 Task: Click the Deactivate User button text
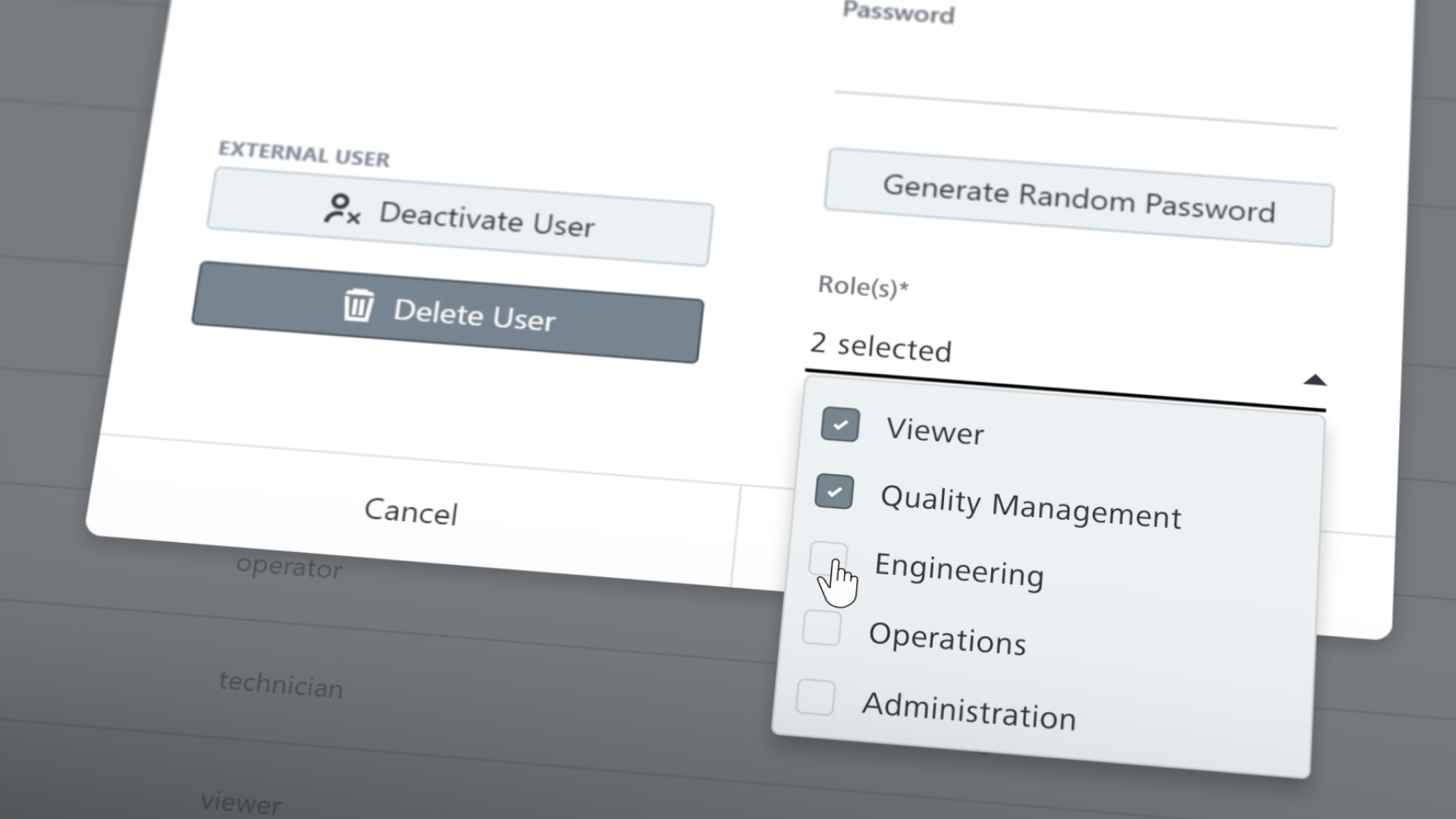point(486,220)
